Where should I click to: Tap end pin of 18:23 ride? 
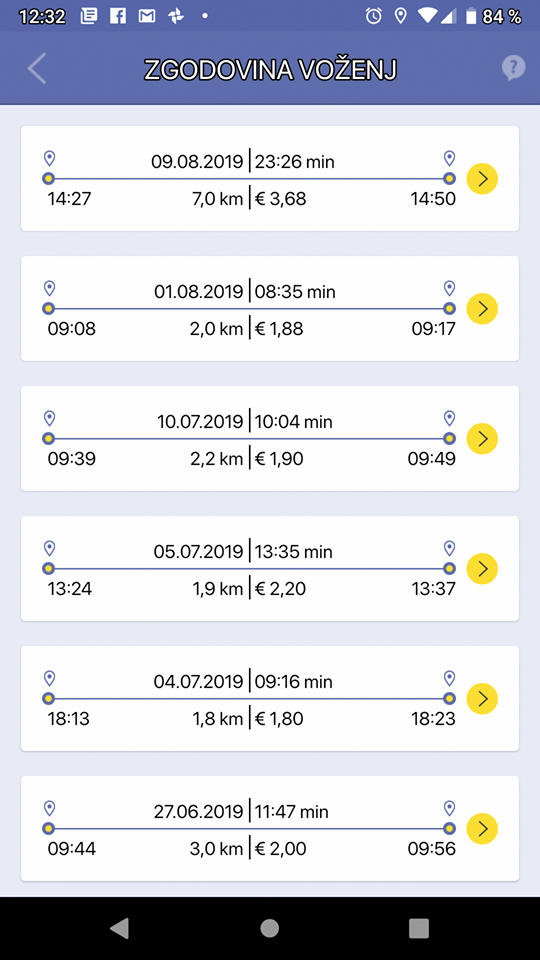click(x=449, y=678)
